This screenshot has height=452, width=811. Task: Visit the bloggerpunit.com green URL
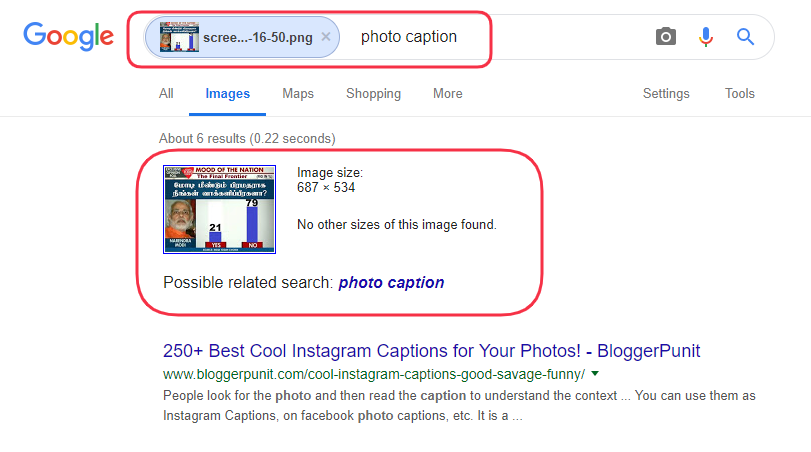(374, 374)
